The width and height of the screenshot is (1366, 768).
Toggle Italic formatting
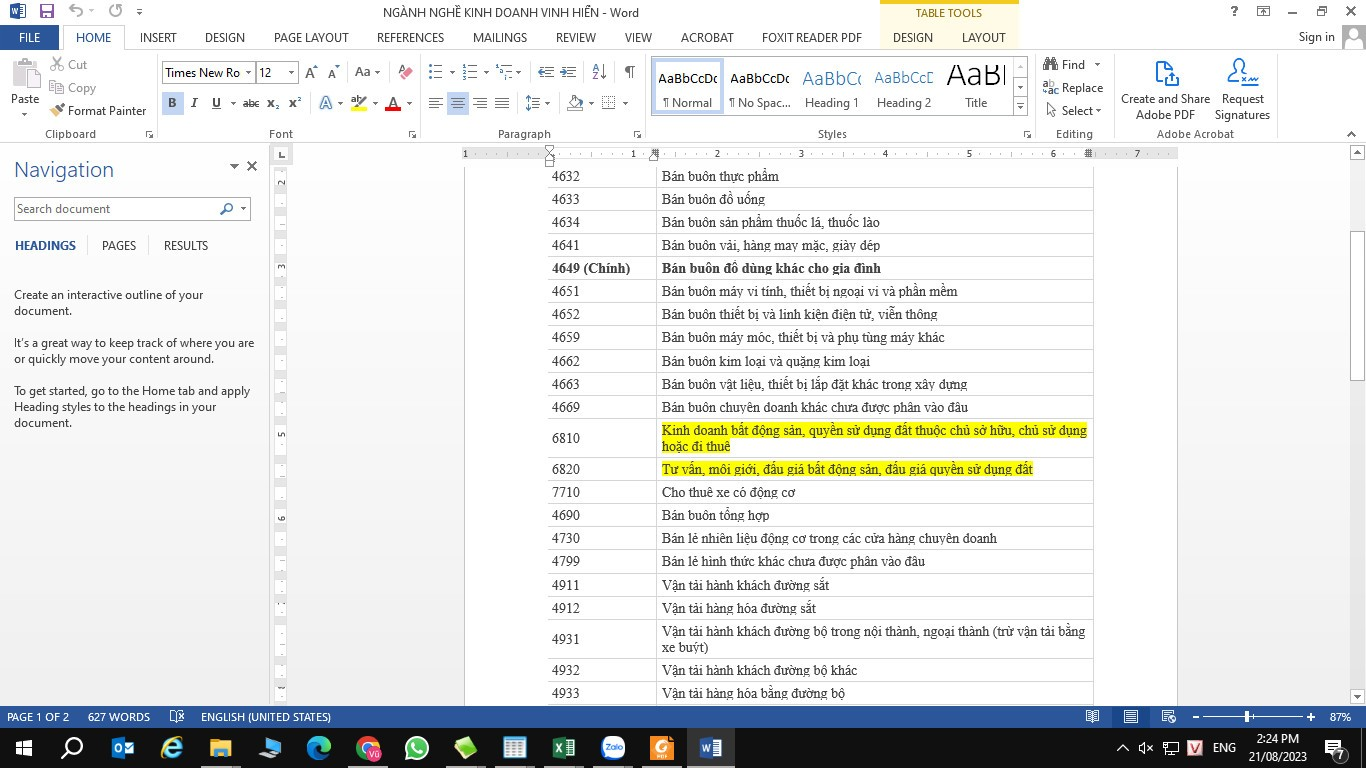click(194, 103)
